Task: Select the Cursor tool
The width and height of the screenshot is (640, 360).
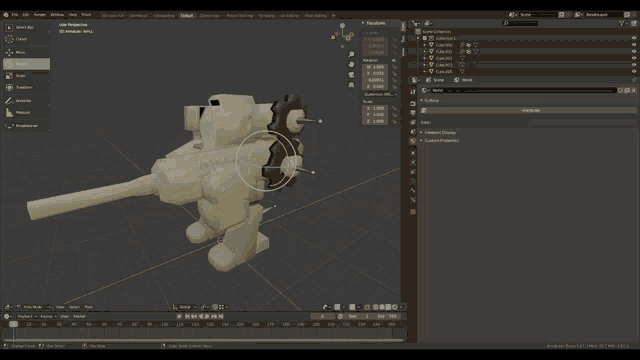Action: (26, 39)
